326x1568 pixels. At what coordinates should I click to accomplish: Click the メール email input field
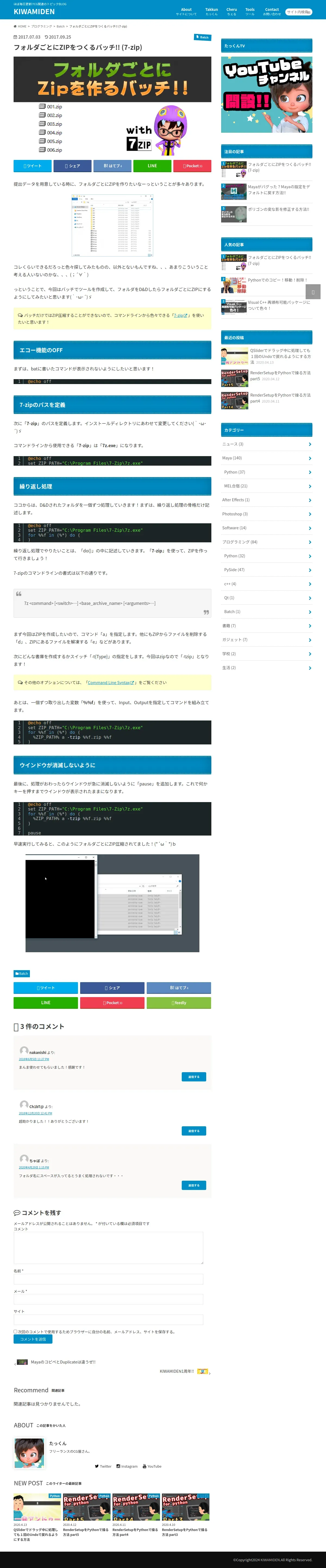(108, 1299)
